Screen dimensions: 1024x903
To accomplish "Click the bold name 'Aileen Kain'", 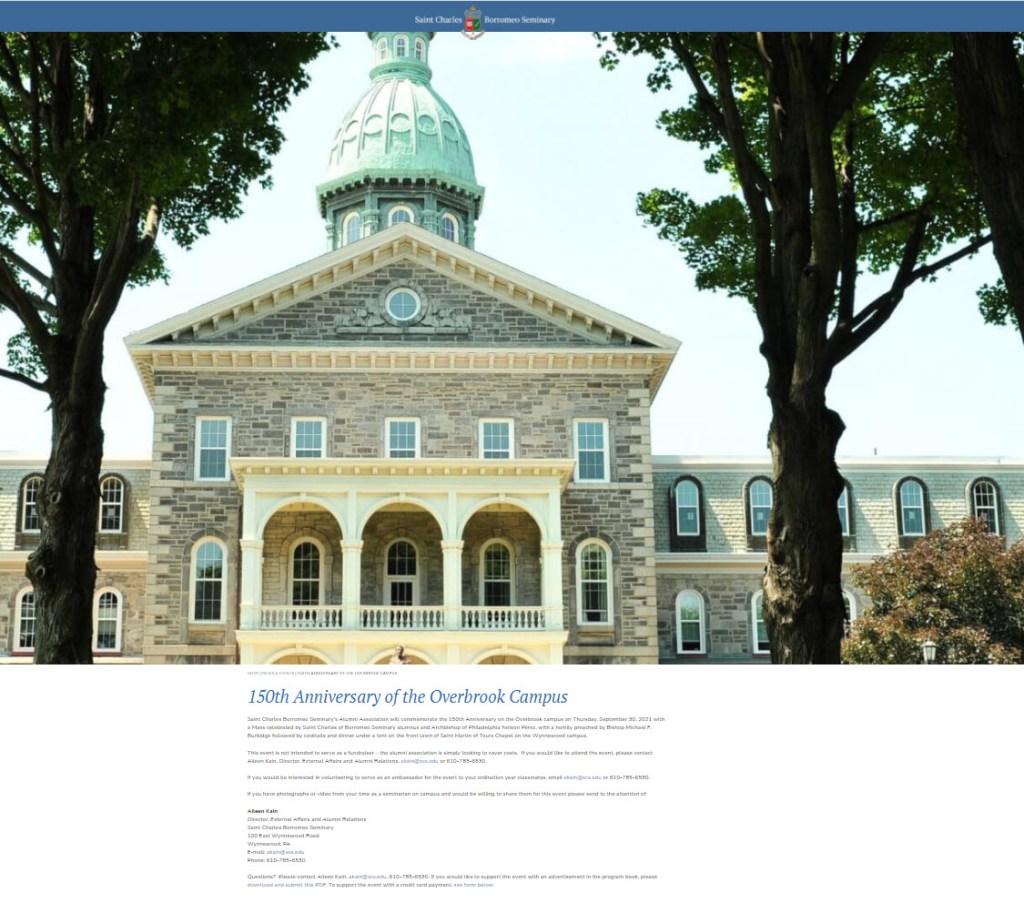I will tap(262, 810).
